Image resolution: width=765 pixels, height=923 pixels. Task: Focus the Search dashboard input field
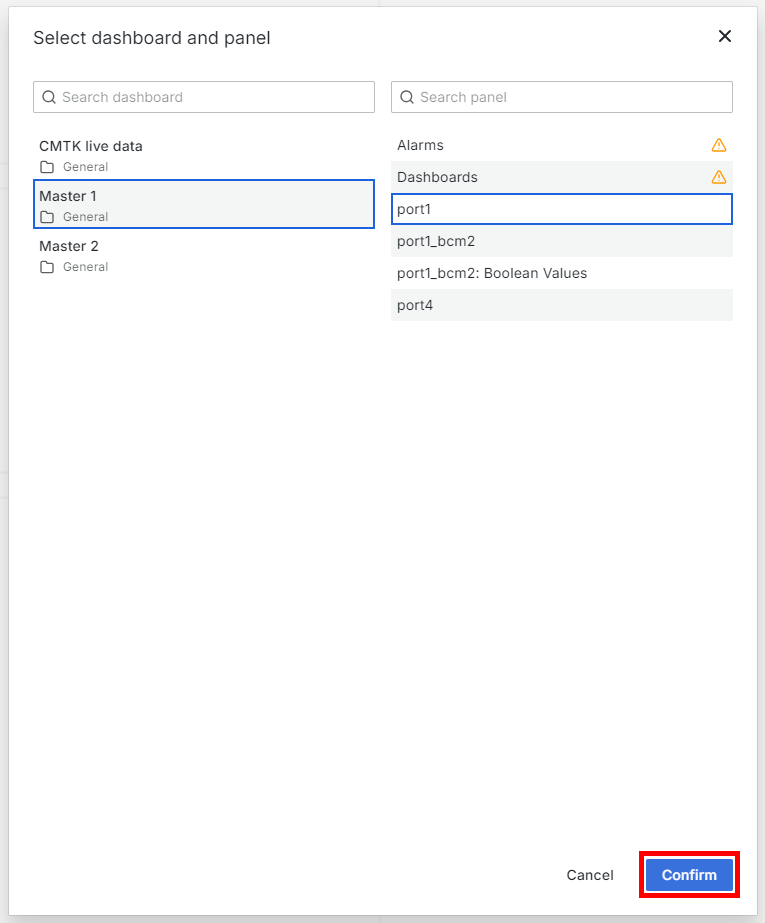(x=210, y=97)
